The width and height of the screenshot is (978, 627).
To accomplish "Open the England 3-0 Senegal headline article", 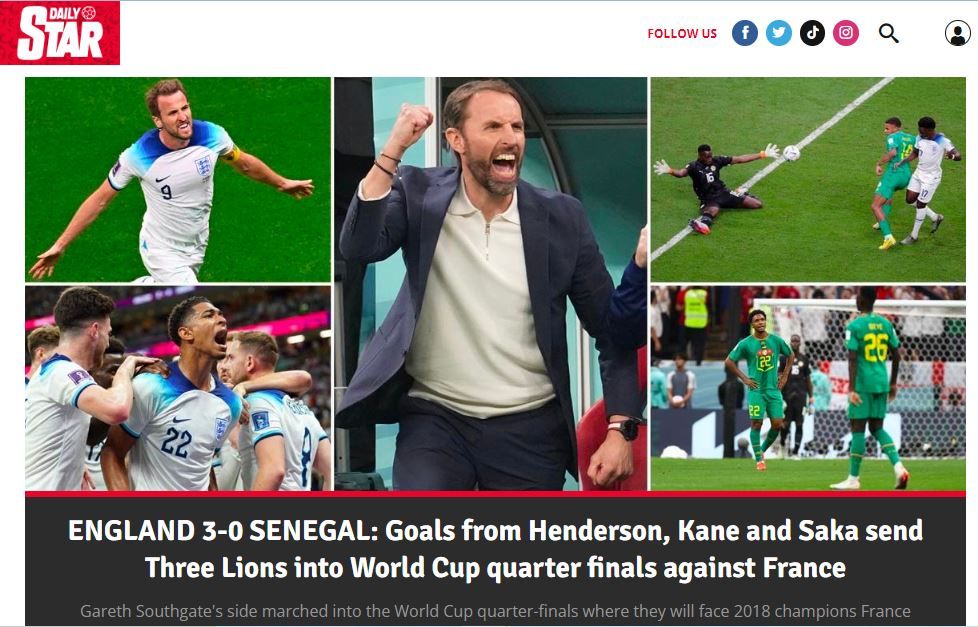I will [x=495, y=549].
